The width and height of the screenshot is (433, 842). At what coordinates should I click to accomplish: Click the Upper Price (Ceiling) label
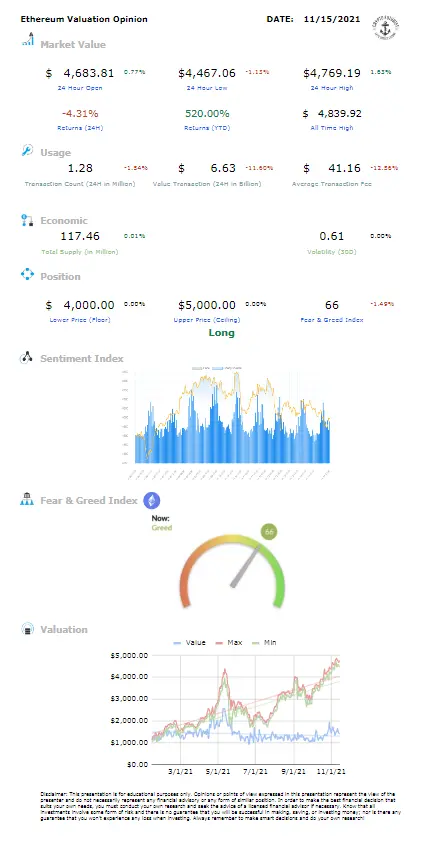coord(207,320)
